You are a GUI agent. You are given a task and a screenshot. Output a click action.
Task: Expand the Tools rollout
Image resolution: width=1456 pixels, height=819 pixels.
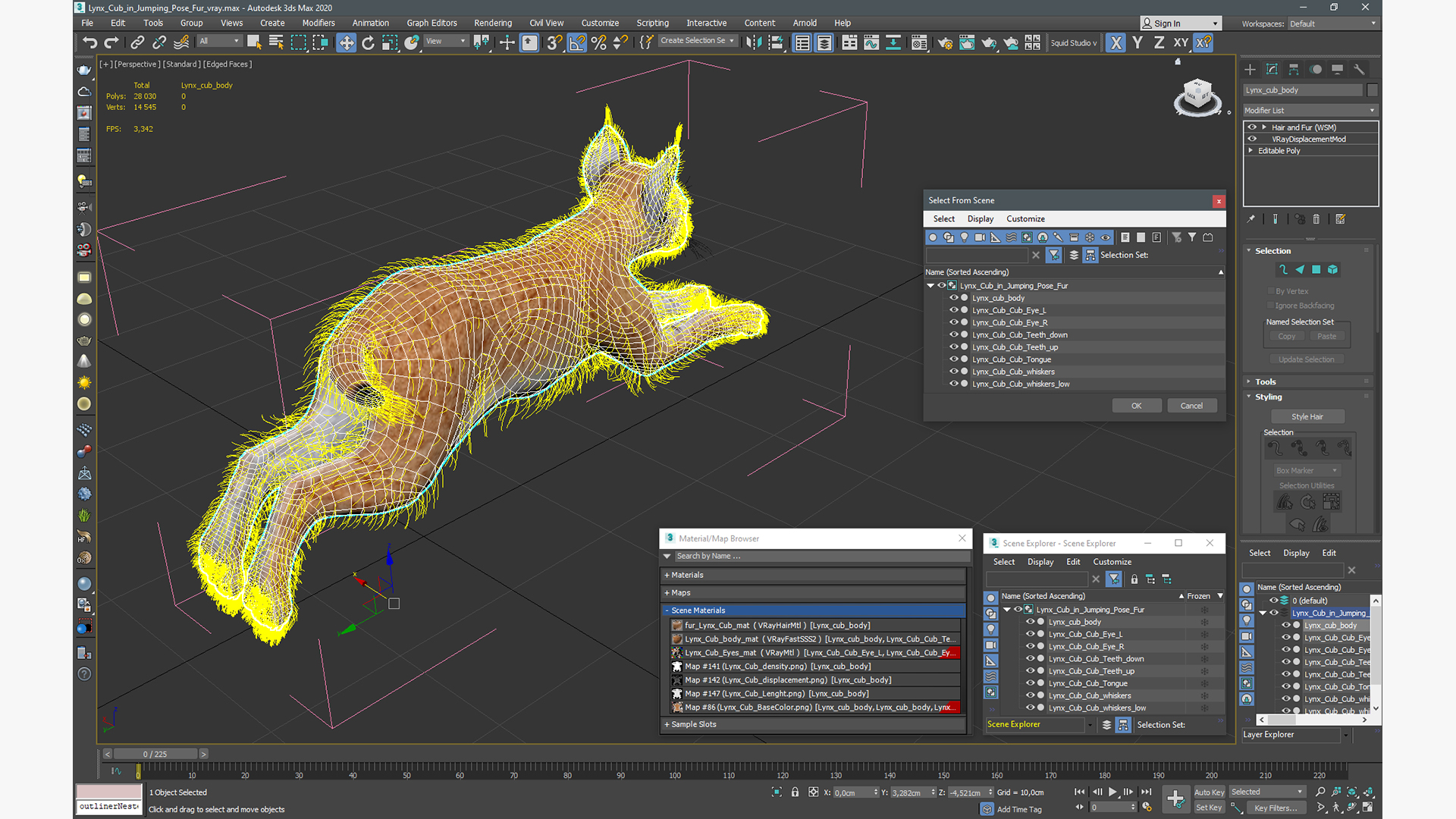click(x=1309, y=382)
